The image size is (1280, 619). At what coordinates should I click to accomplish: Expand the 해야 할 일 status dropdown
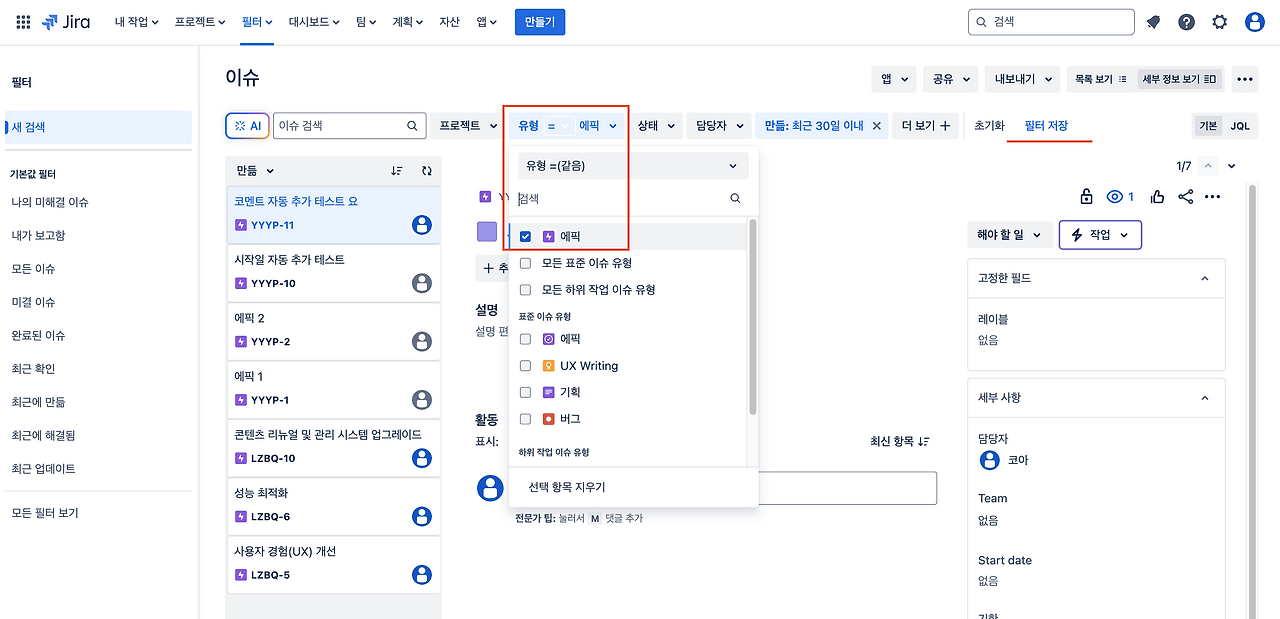click(x=1008, y=235)
